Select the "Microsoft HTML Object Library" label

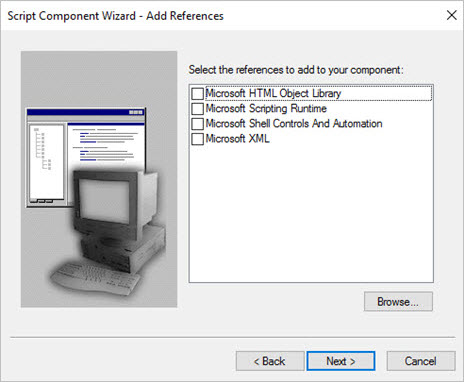[x=273, y=93]
